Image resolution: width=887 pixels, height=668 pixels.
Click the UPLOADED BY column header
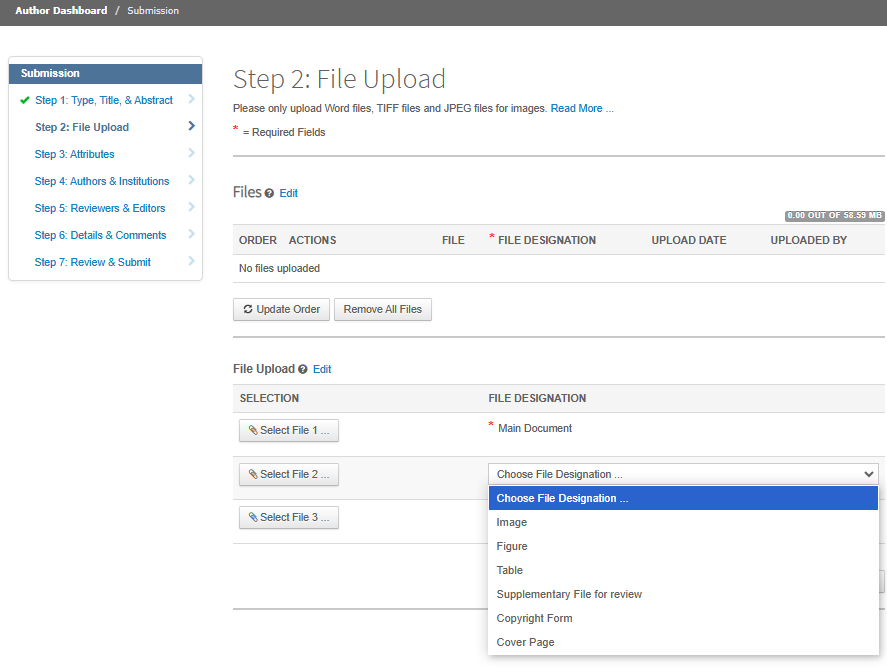click(808, 240)
